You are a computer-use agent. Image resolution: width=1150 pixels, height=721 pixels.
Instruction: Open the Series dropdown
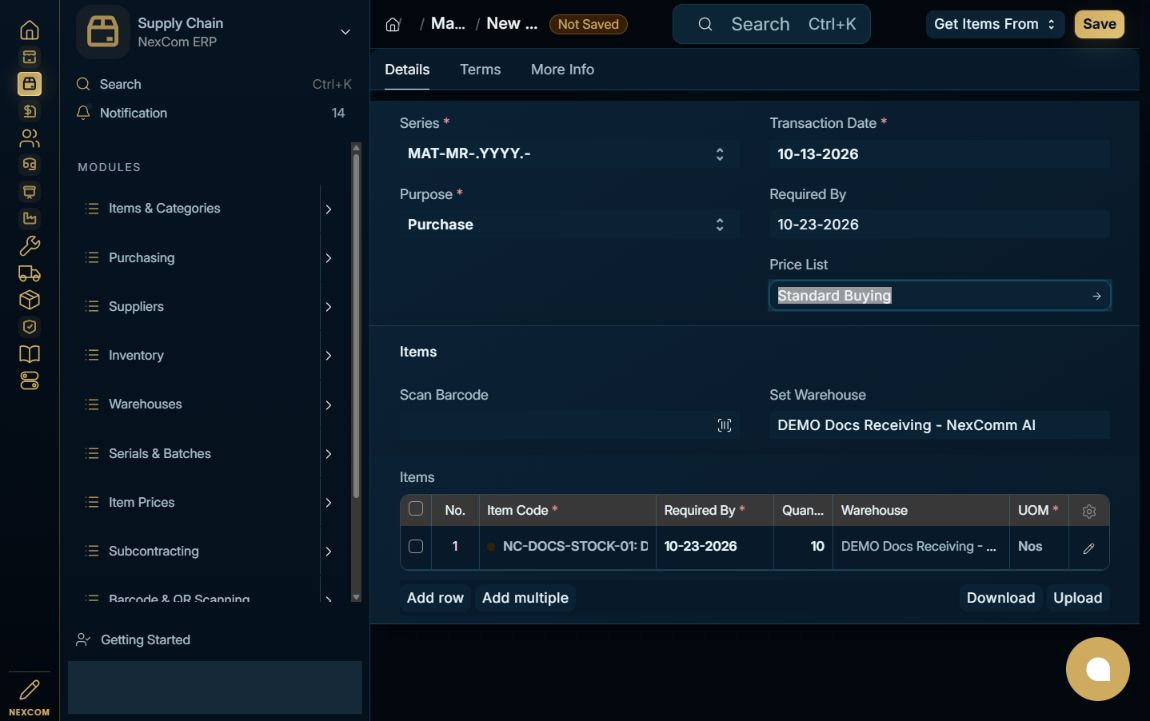point(569,154)
